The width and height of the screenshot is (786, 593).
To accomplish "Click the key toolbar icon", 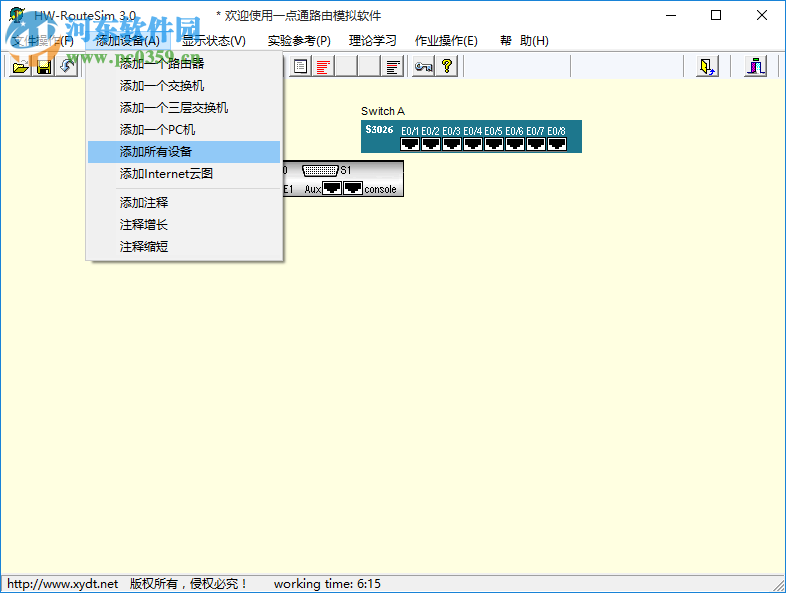I will coord(424,66).
